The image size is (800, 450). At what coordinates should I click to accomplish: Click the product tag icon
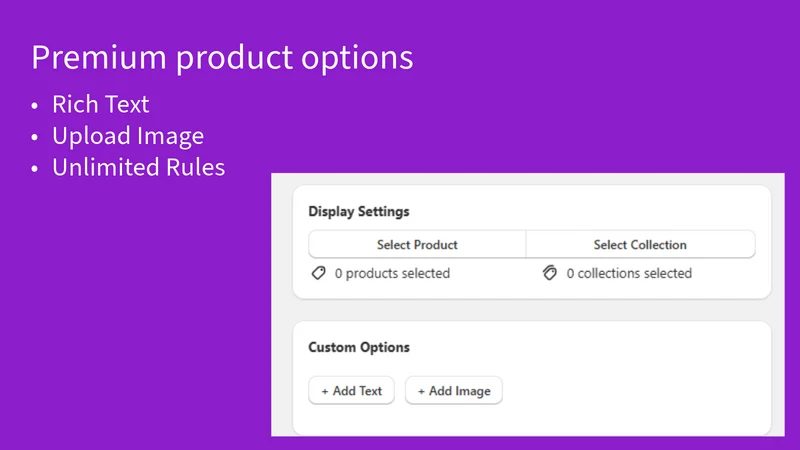click(318, 273)
